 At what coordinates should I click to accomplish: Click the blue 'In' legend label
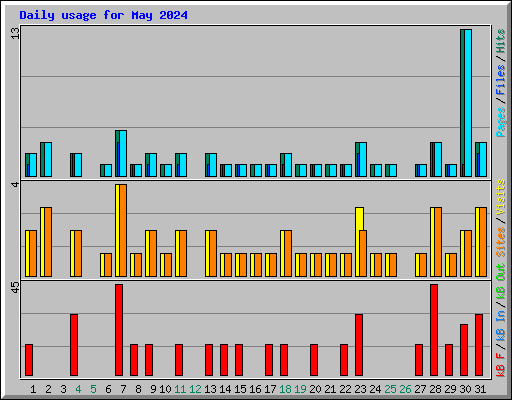click(x=501, y=316)
